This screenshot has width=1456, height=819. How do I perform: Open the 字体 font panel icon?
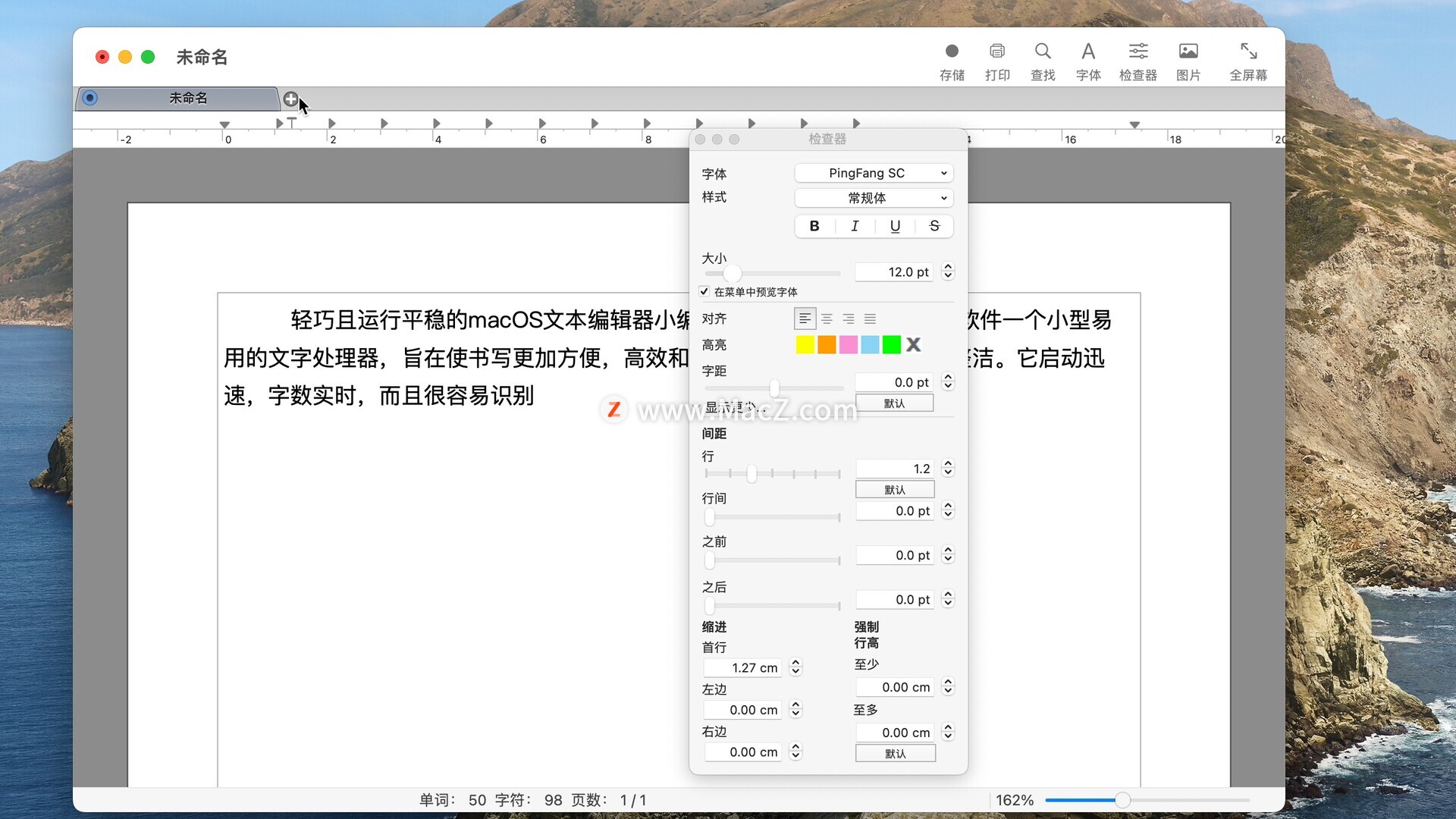[x=1088, y=52]
